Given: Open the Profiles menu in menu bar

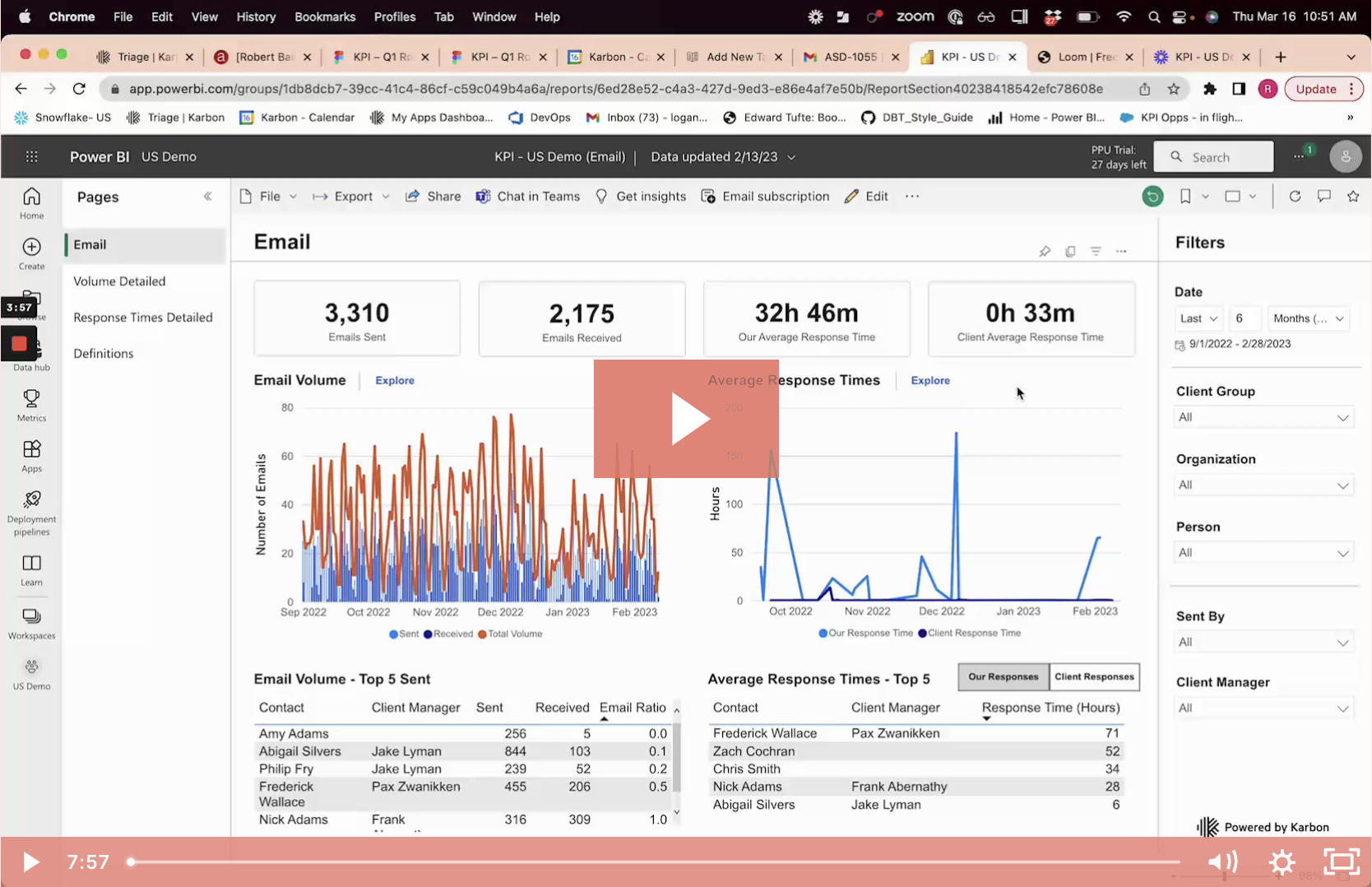Looking at the screenshot, I should (x=395, y=16).
